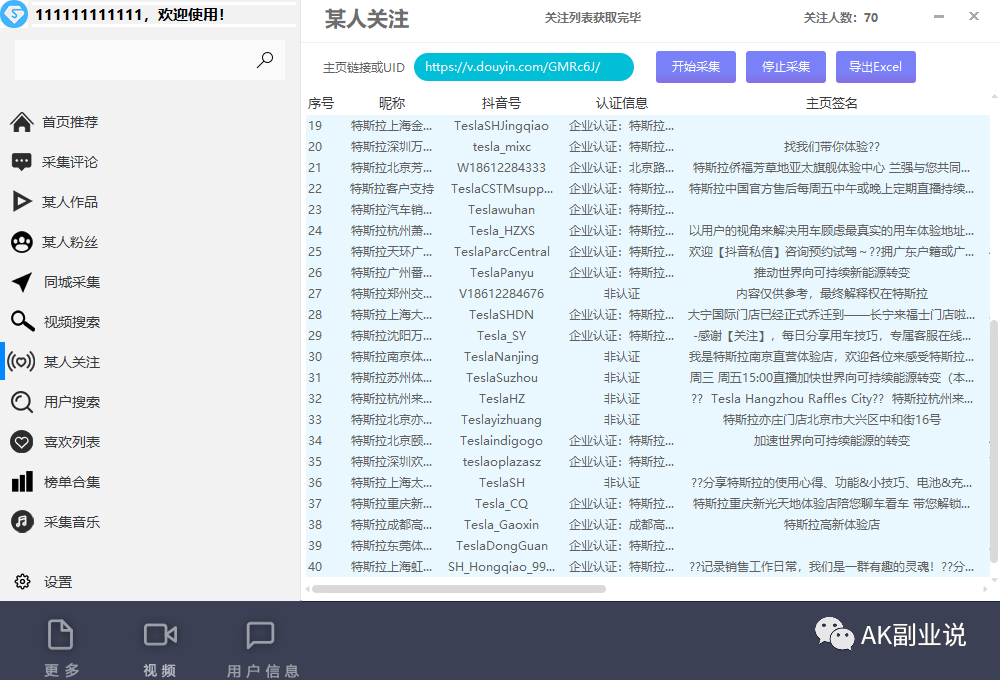Click 停止采集 button
The image size is (1000, 680).
click(x=786, y=67)
